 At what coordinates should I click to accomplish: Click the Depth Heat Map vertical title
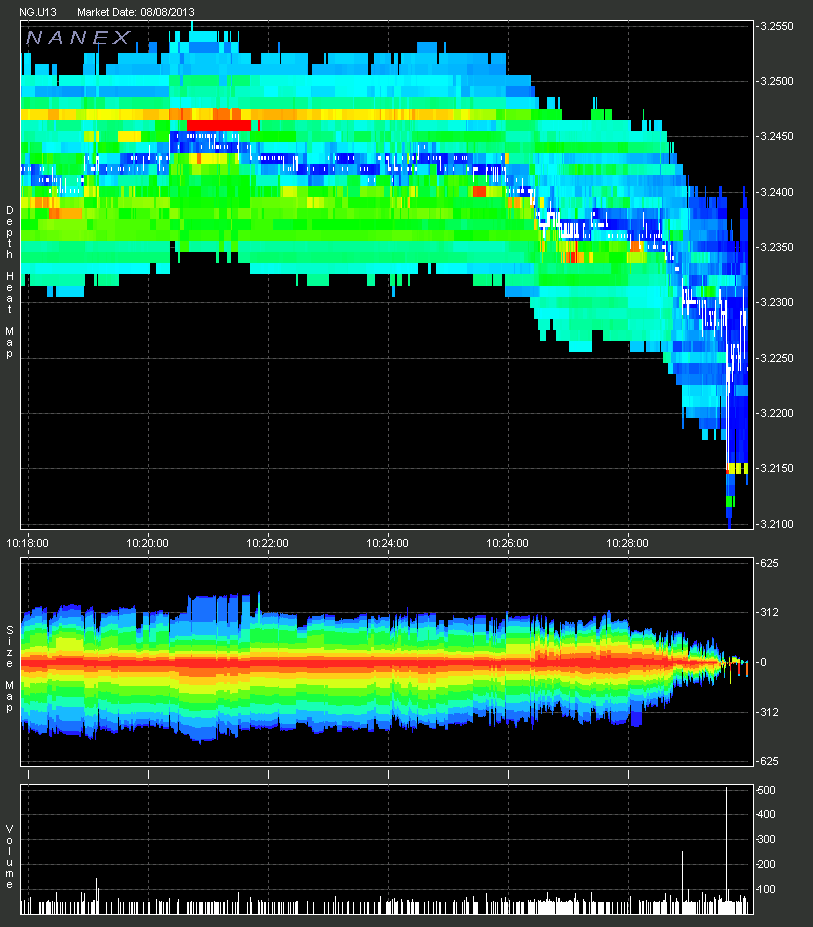[9, 282]
